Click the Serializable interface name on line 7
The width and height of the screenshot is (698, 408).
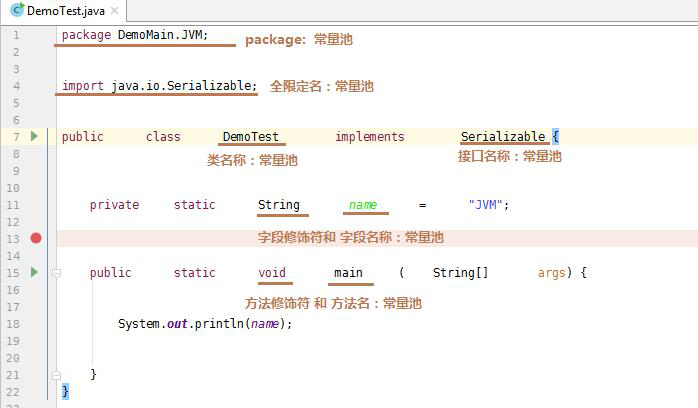click(x=503, y=137)
